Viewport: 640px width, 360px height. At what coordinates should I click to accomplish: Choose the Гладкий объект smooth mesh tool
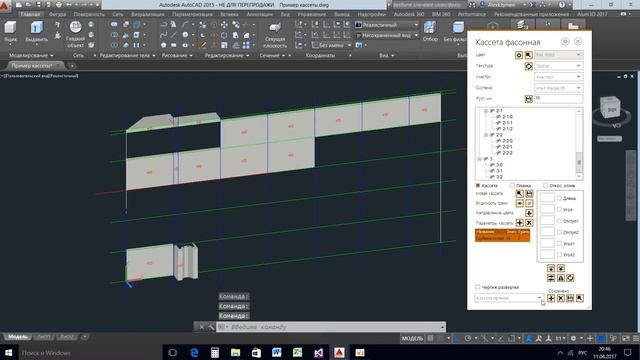76,33
